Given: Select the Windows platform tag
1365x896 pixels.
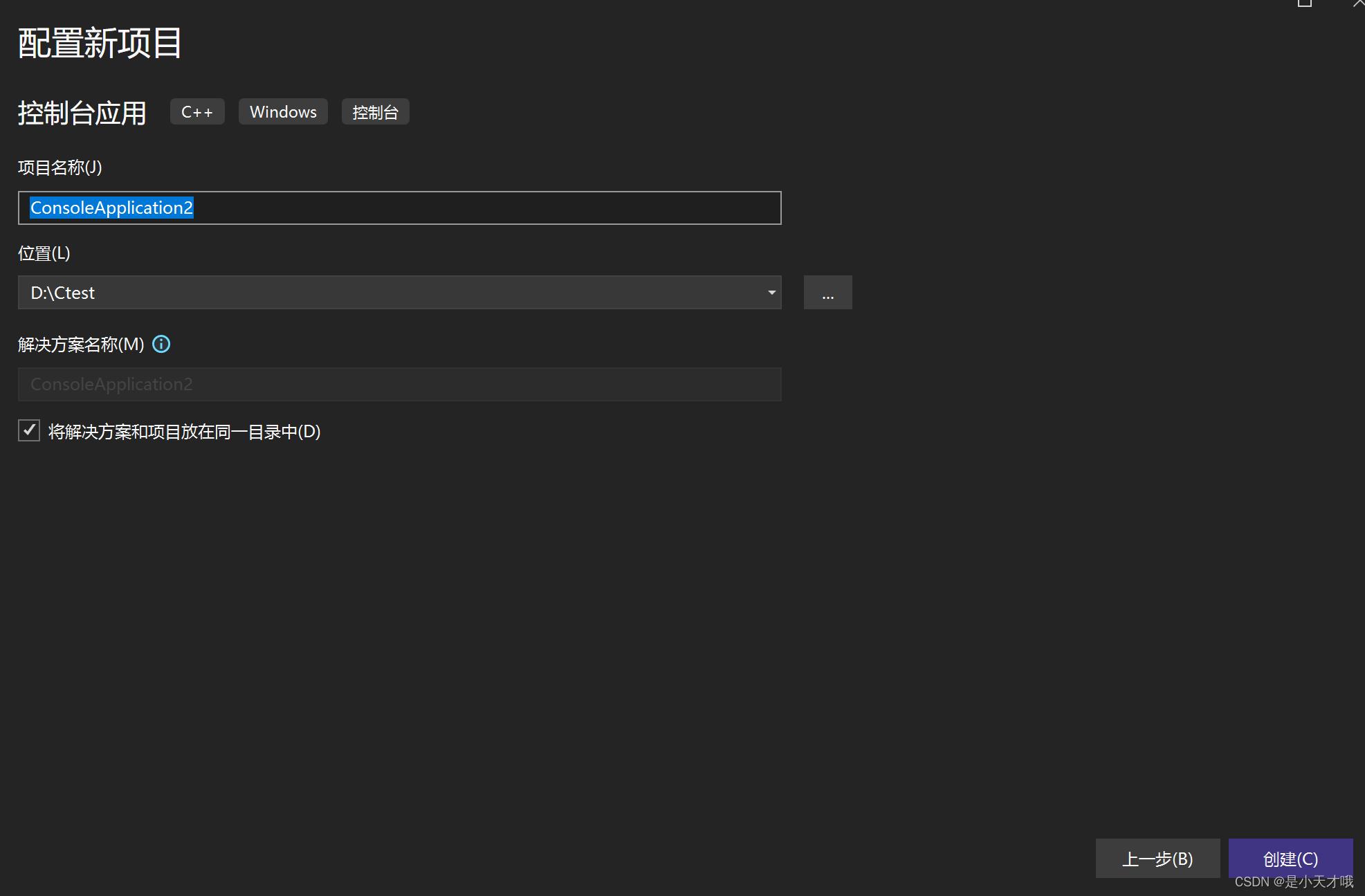Looking at the screenshot, I should click(283, 111).
